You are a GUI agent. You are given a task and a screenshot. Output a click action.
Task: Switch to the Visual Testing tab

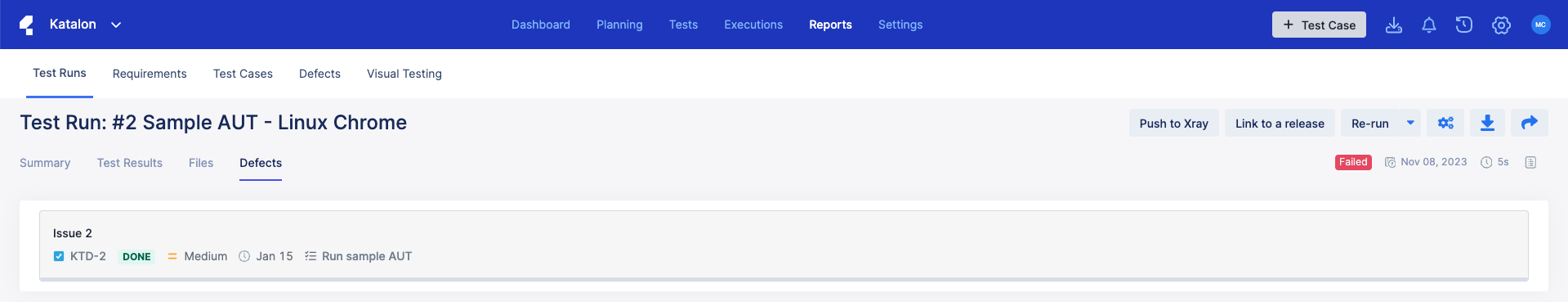point(404,74)
